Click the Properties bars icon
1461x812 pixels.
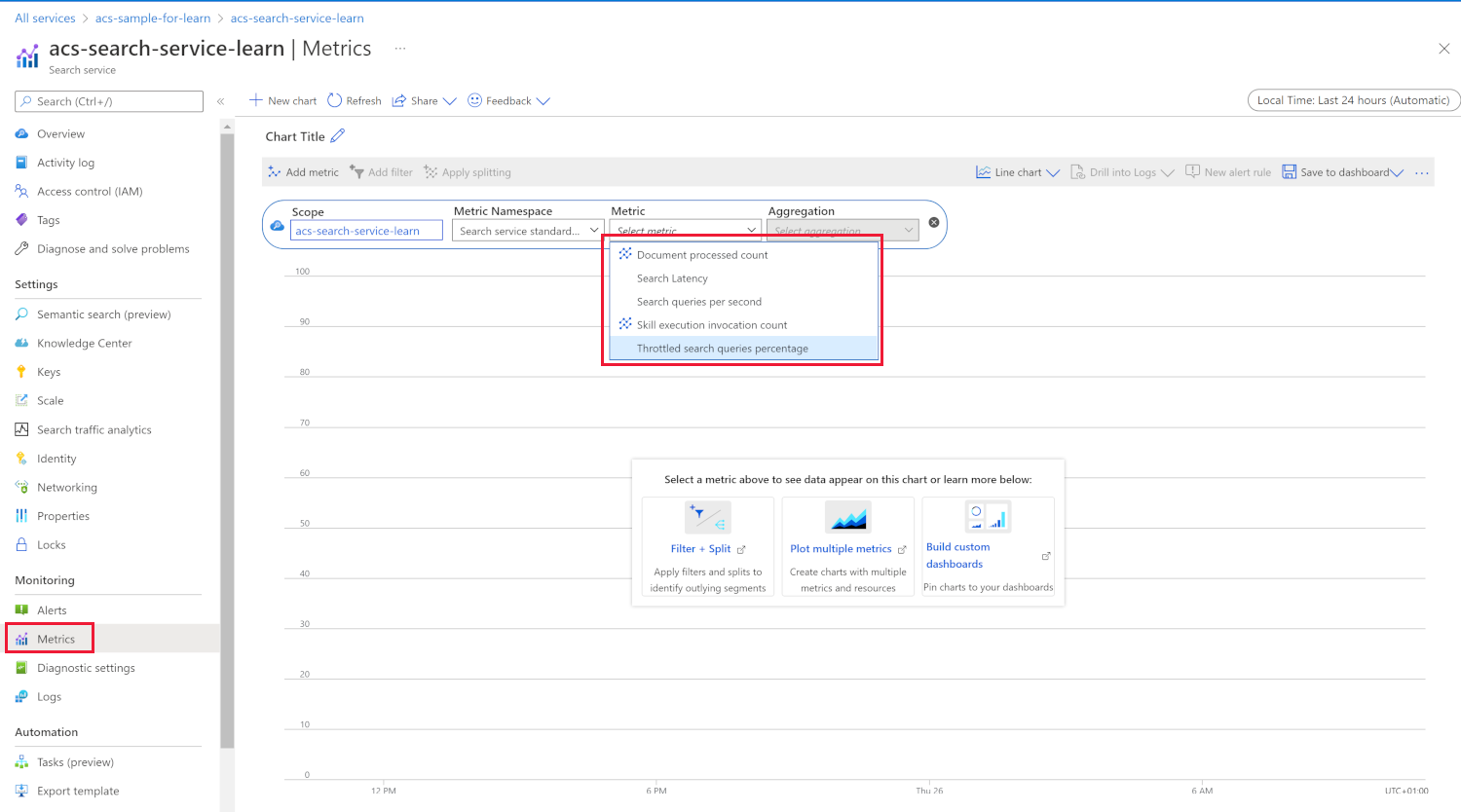click(x=21, y=515)
